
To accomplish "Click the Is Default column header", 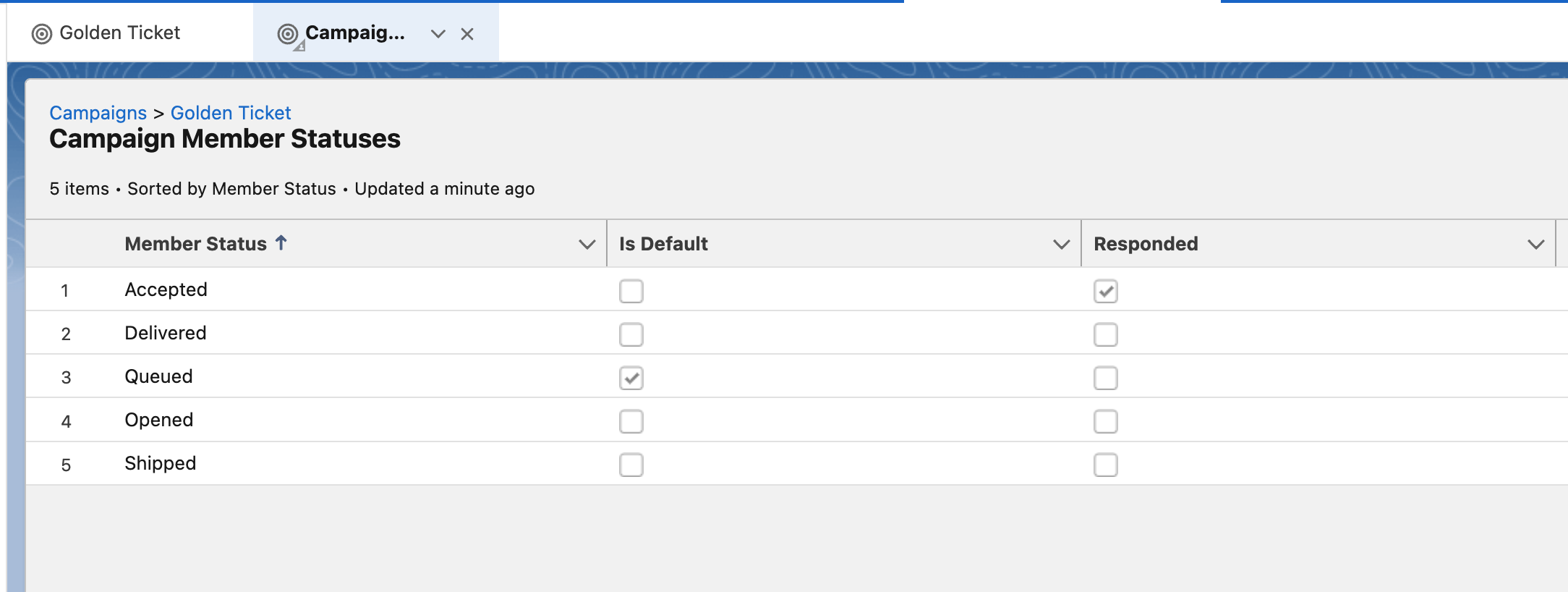I will pos(663,244).
